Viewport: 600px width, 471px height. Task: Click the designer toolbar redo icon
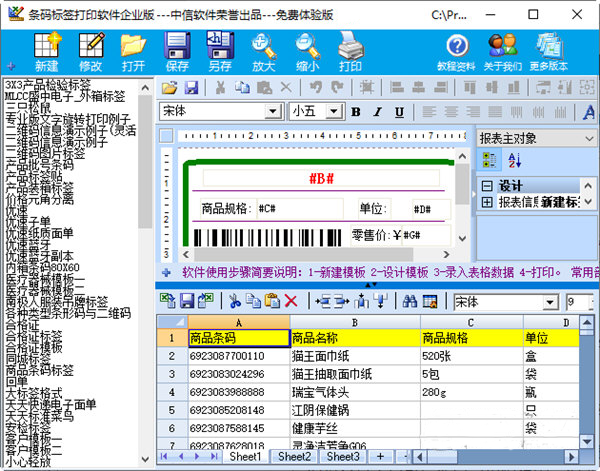tap(337, 88)
